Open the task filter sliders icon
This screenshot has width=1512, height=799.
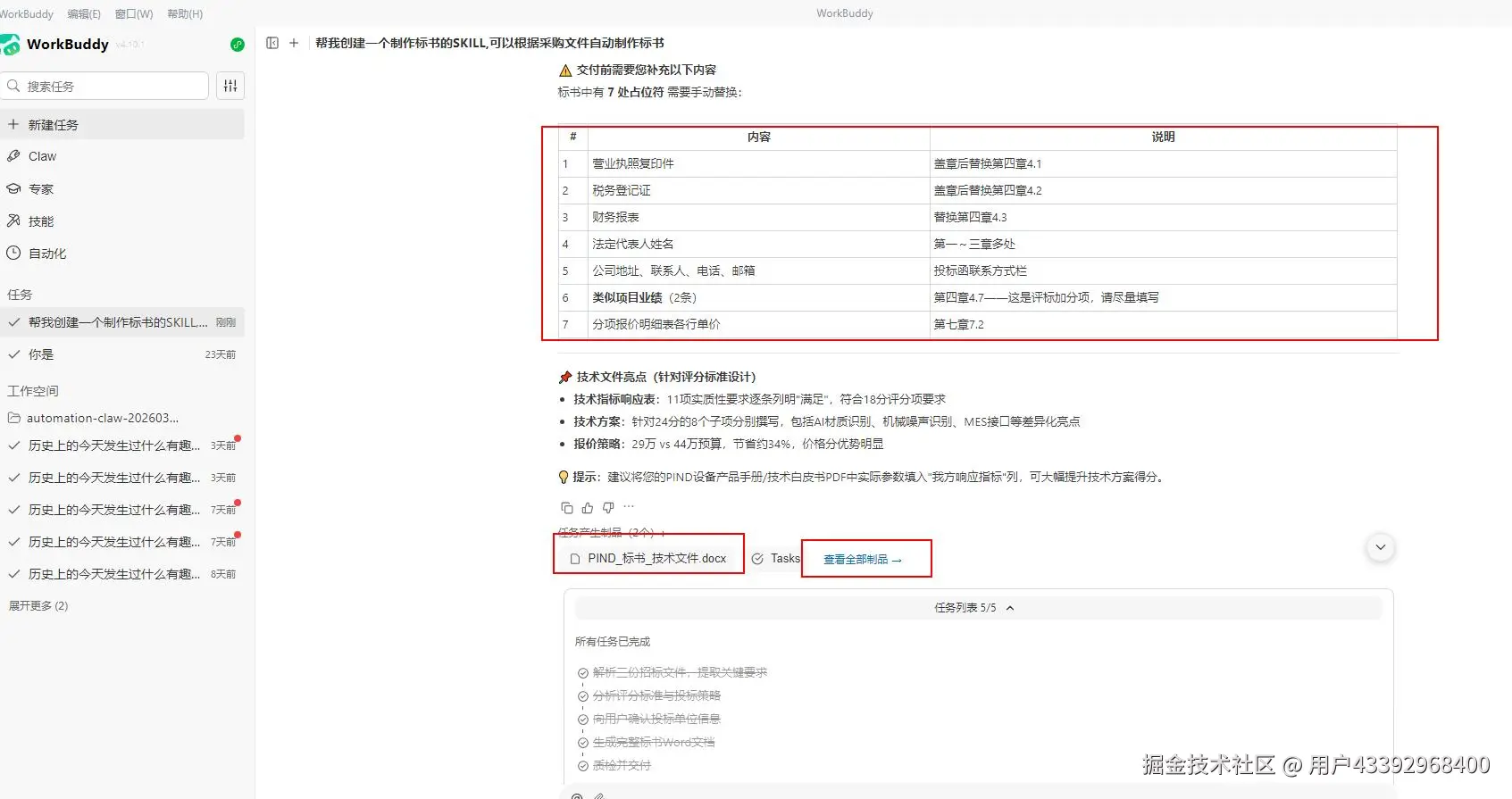point(230,86)
